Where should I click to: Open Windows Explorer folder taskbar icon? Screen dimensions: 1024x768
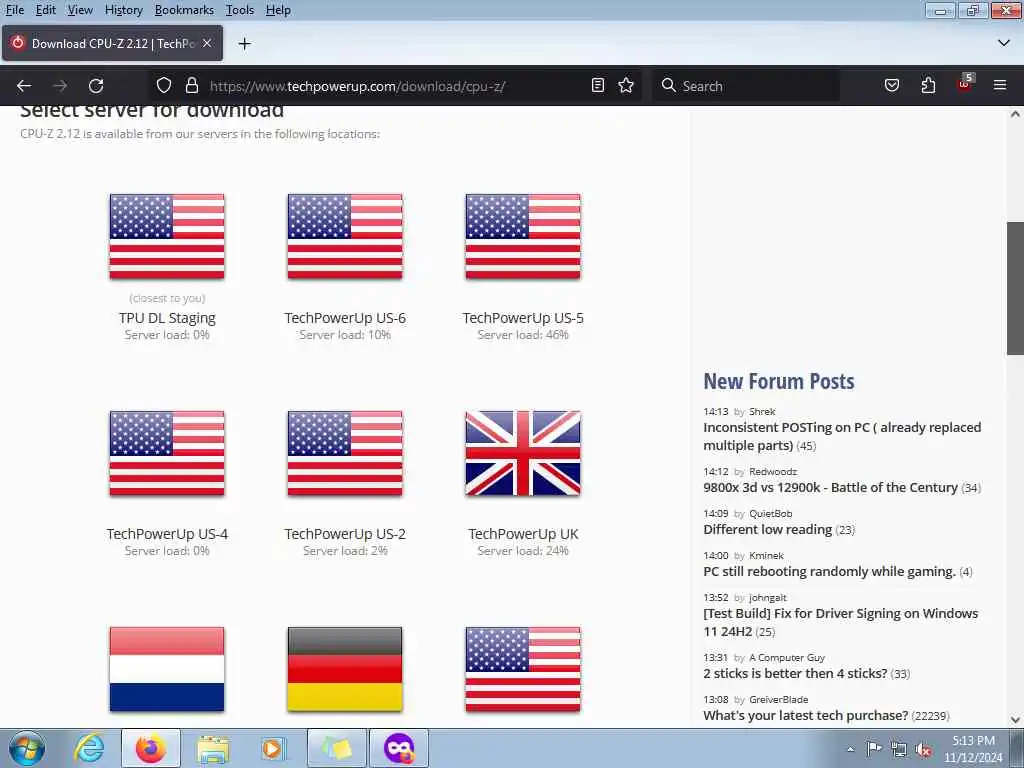tap(213, 748)
